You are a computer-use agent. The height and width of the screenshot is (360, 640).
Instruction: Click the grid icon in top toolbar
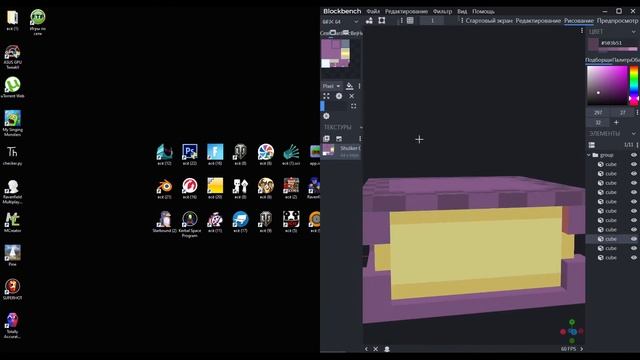point(410,20)
